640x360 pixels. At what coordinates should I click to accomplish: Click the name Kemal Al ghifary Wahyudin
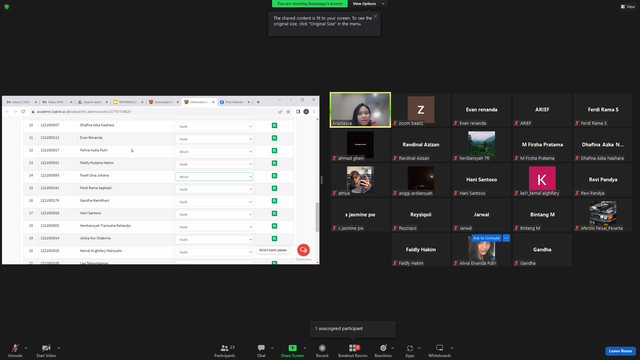click(101, 251)
